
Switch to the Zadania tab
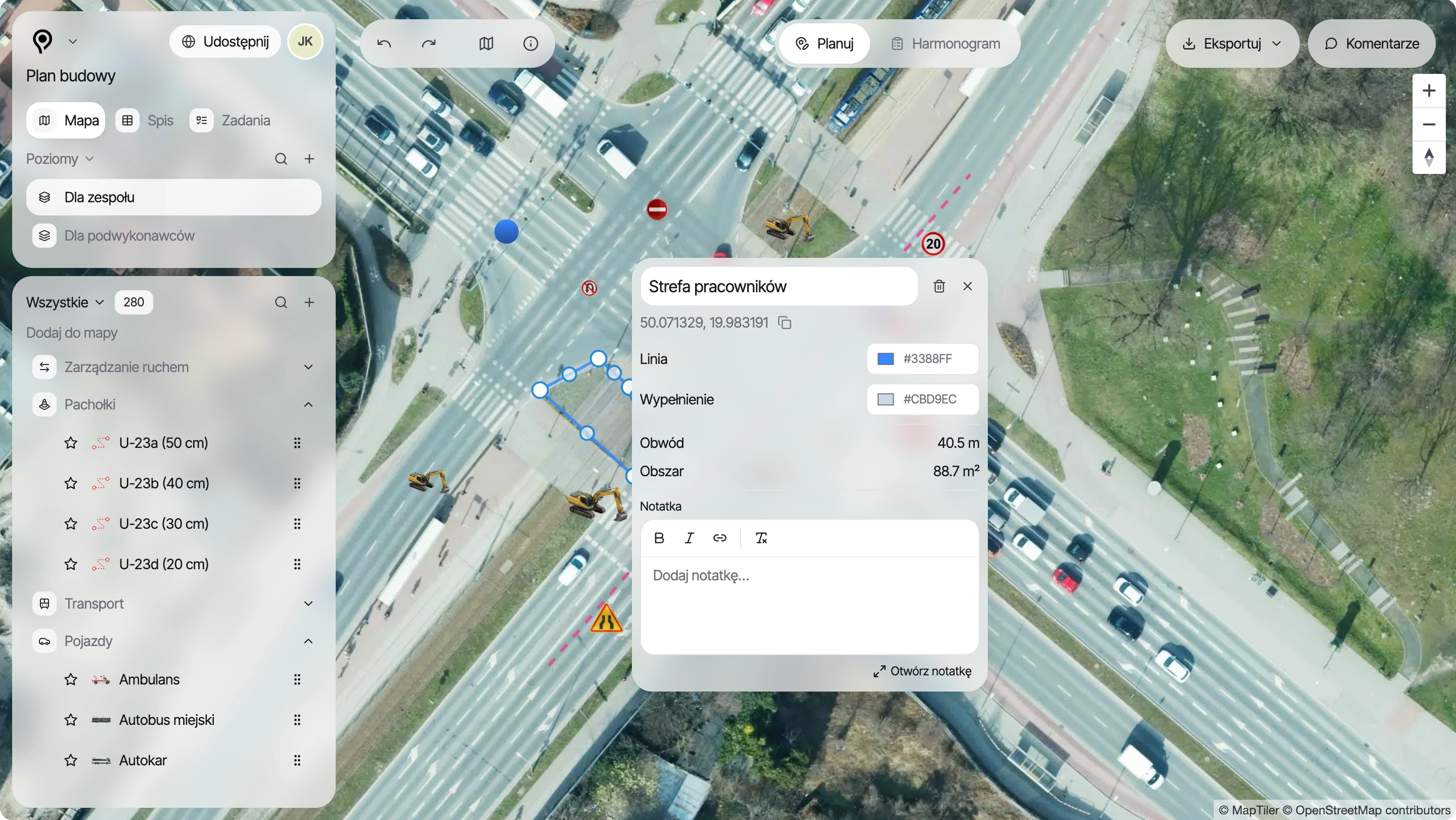[x=230, y=121]
